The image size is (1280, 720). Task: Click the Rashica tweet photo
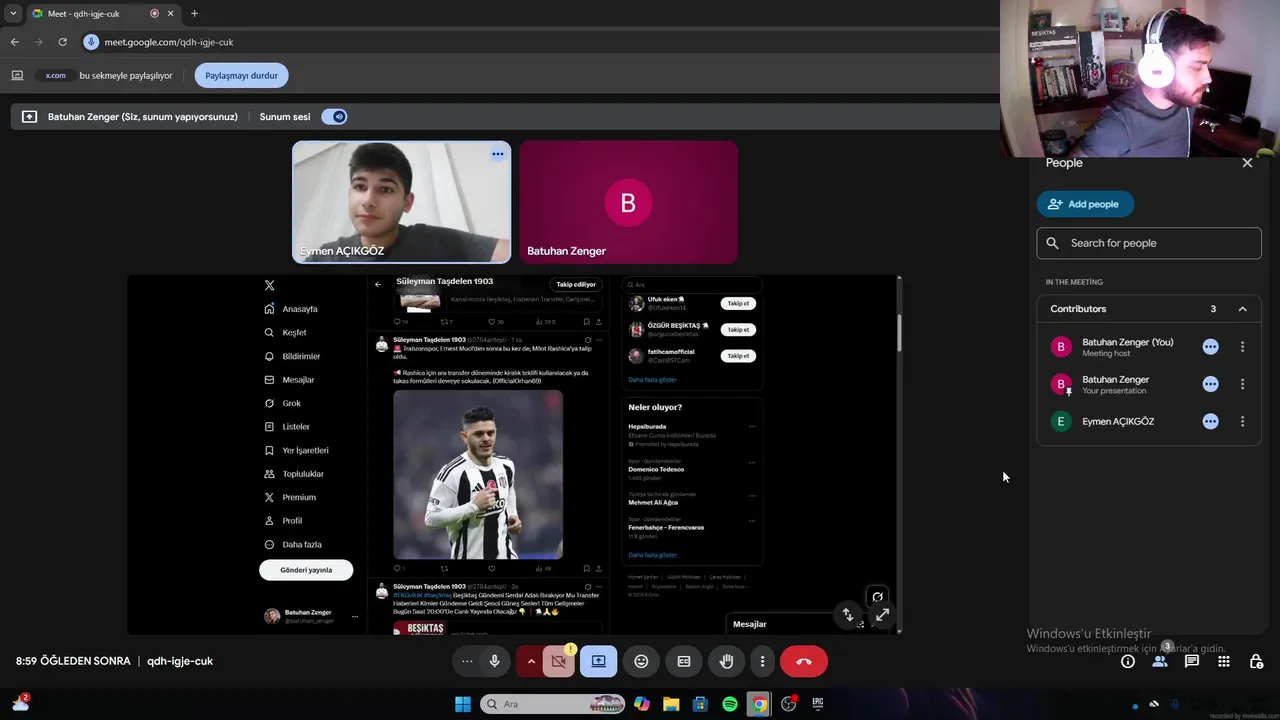(x=478, y=475)
